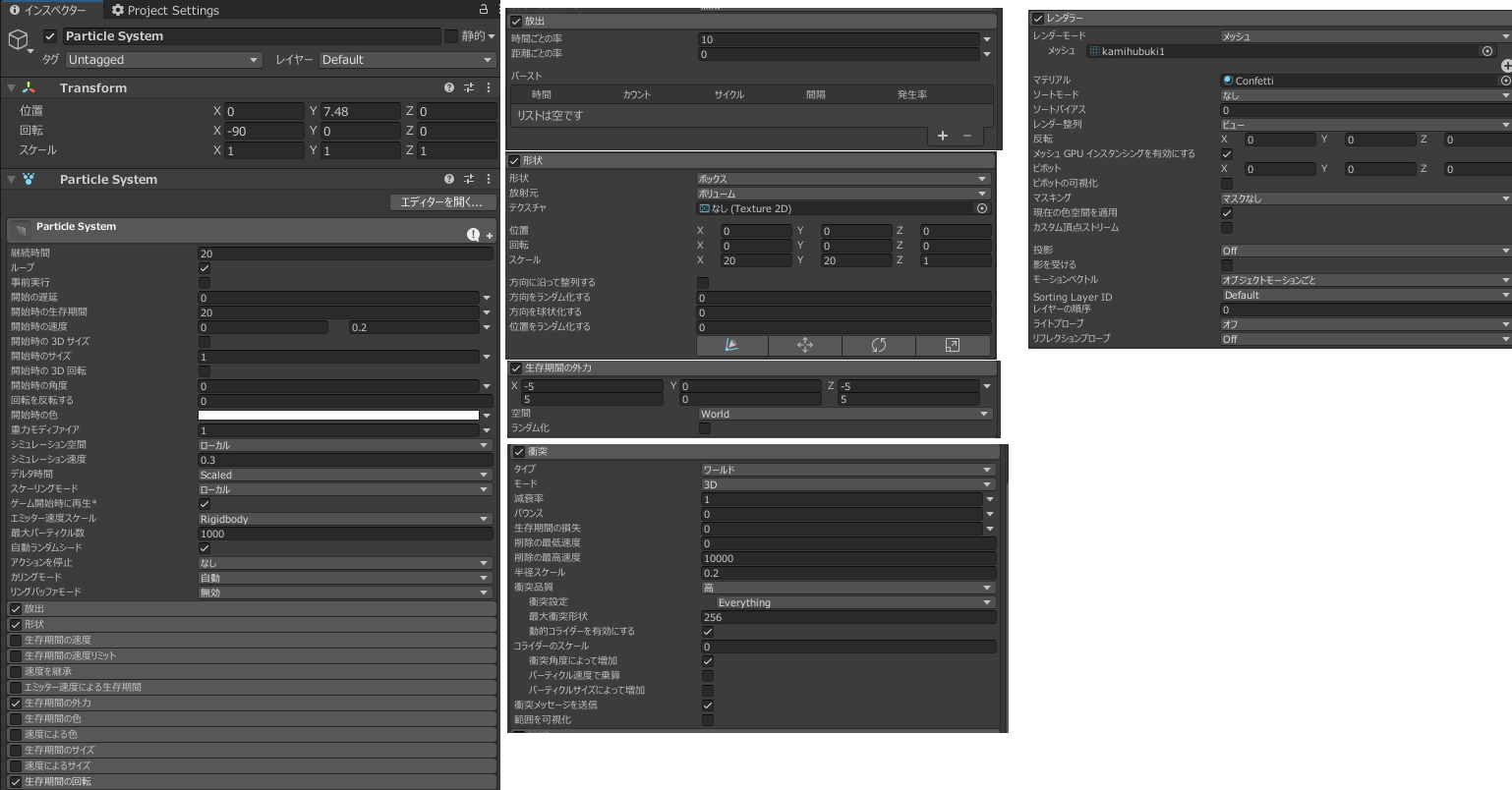Click the エディターを開く button
The image size is (1512, 790).
tap(441, 202)
